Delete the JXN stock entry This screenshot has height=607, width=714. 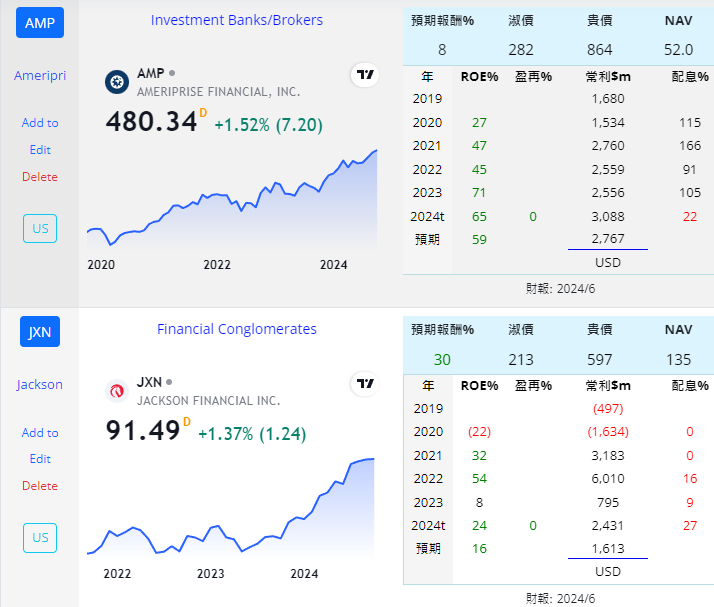40,485
